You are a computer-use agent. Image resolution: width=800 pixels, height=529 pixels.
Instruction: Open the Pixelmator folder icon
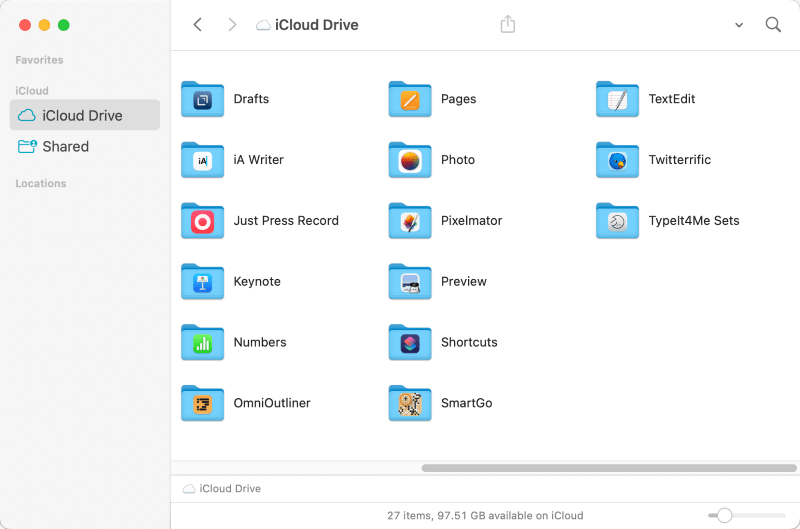click(x=409, y=221)
